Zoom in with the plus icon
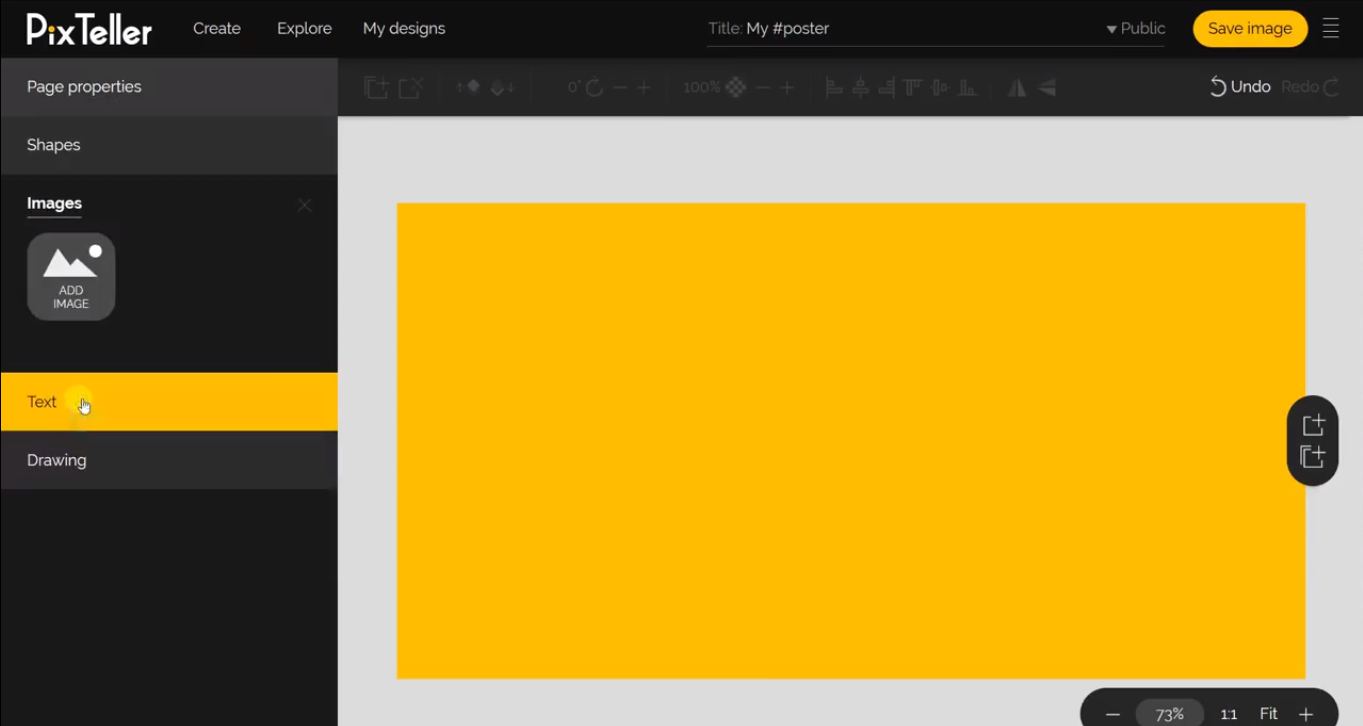 [1305, 714]
